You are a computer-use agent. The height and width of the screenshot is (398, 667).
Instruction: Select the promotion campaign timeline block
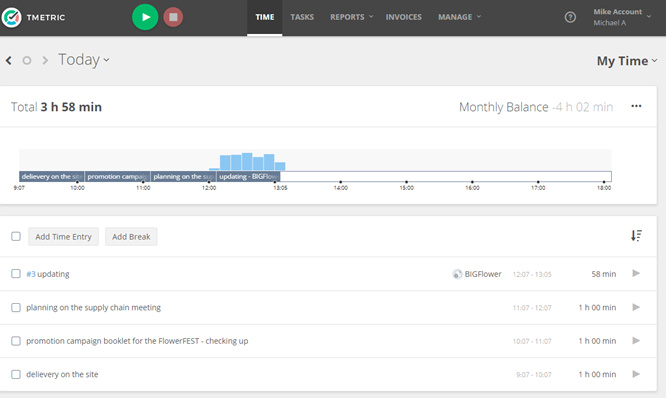tap(117, 176)
